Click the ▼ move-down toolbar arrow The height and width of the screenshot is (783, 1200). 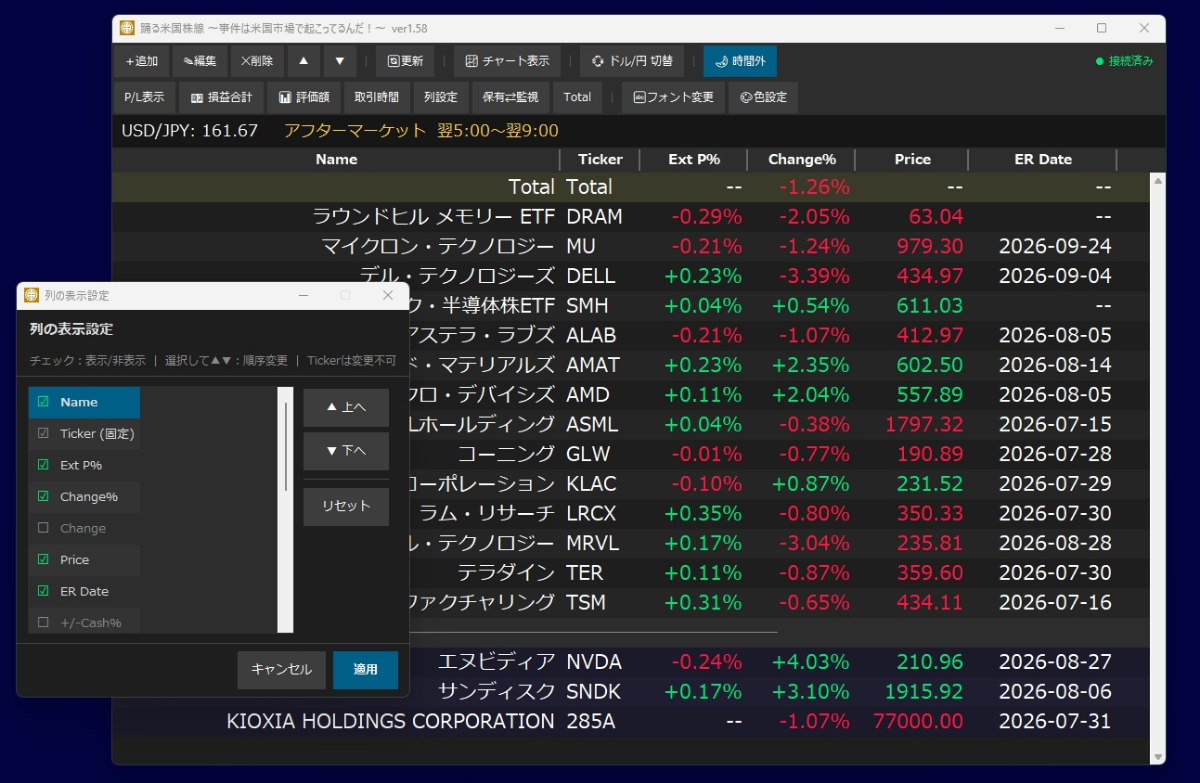coord(339,61)
